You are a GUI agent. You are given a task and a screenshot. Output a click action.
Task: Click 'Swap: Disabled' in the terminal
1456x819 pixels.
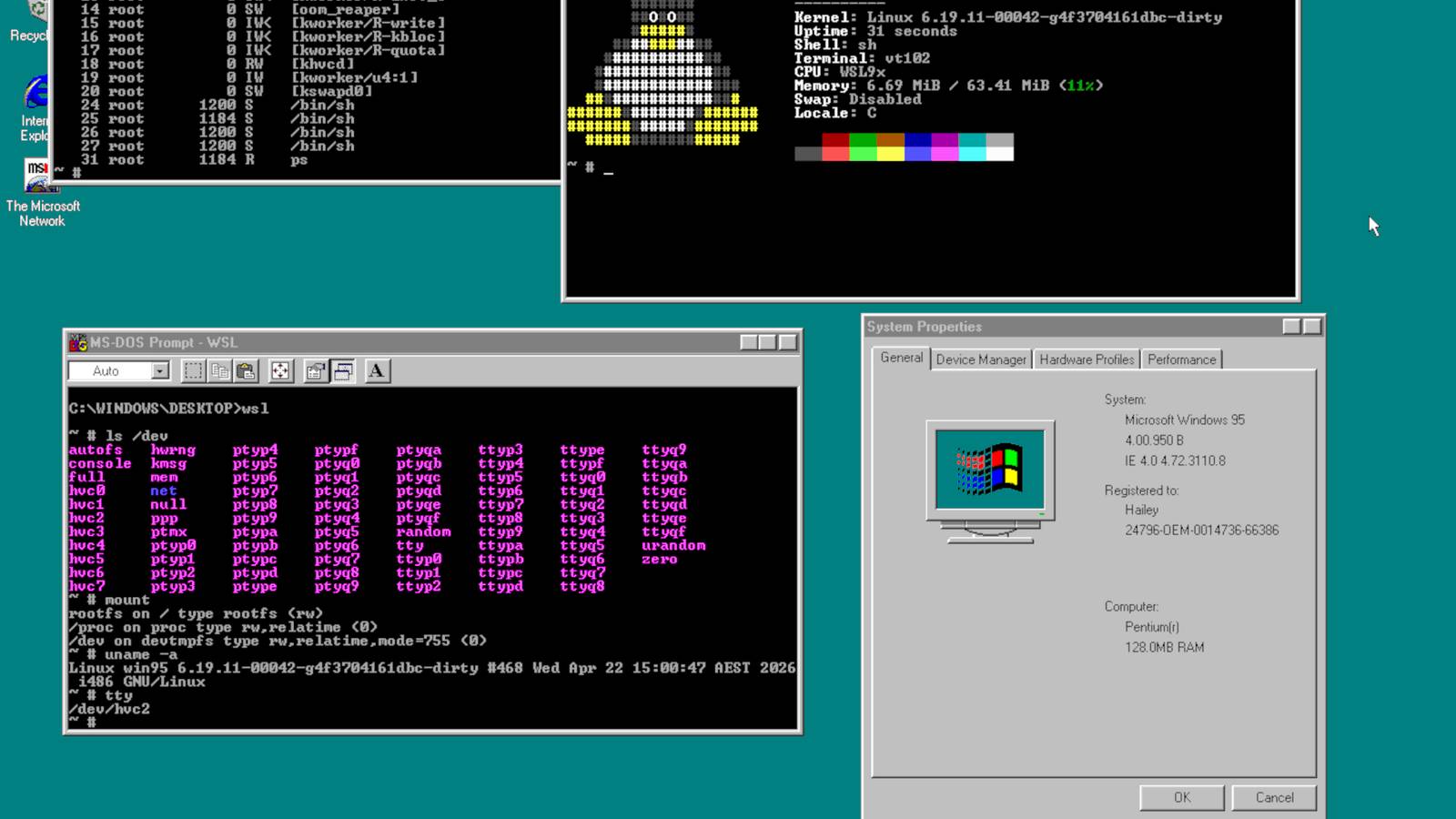858,99
